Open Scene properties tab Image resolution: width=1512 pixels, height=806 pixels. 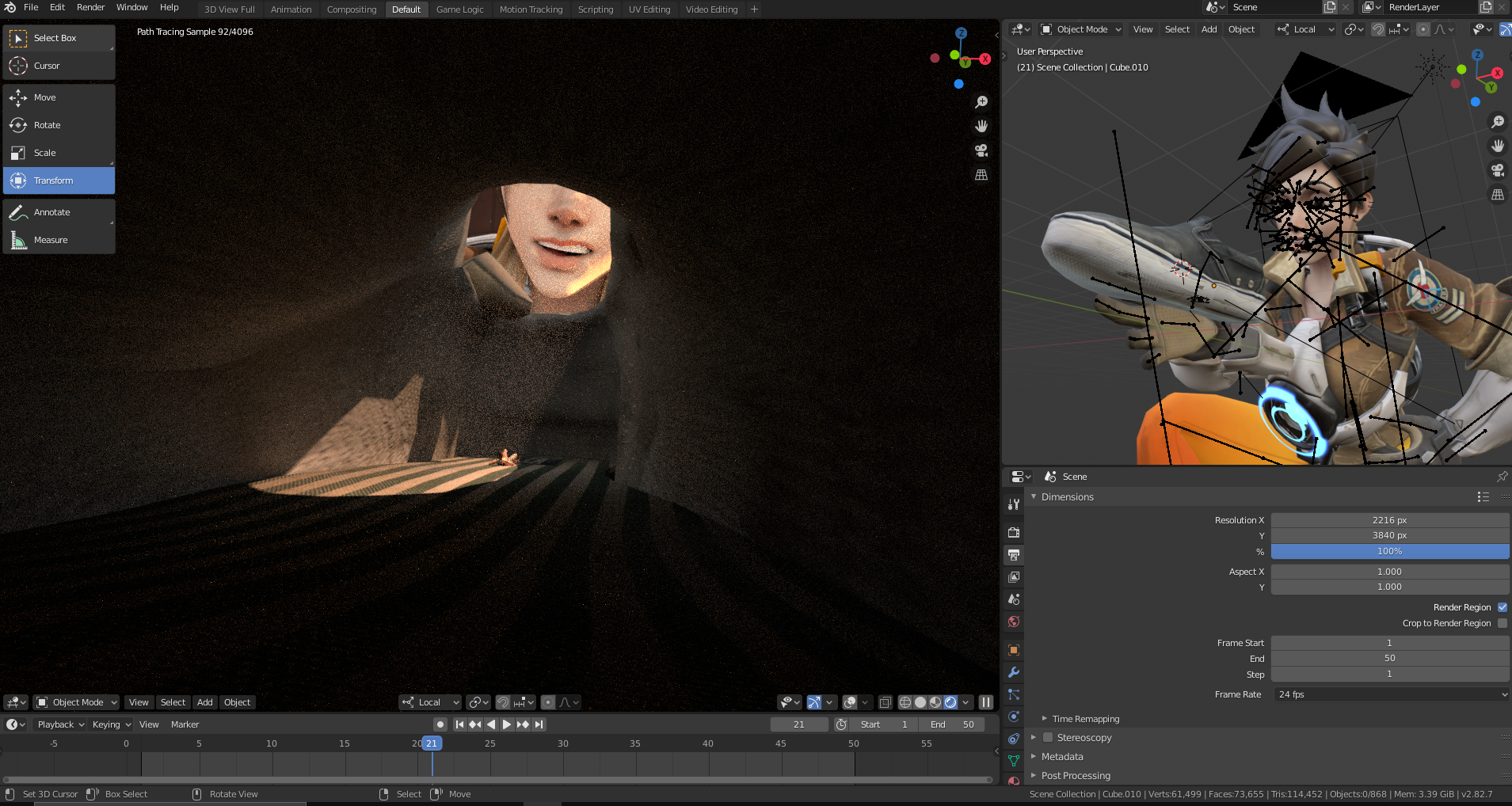point(1014,599)
